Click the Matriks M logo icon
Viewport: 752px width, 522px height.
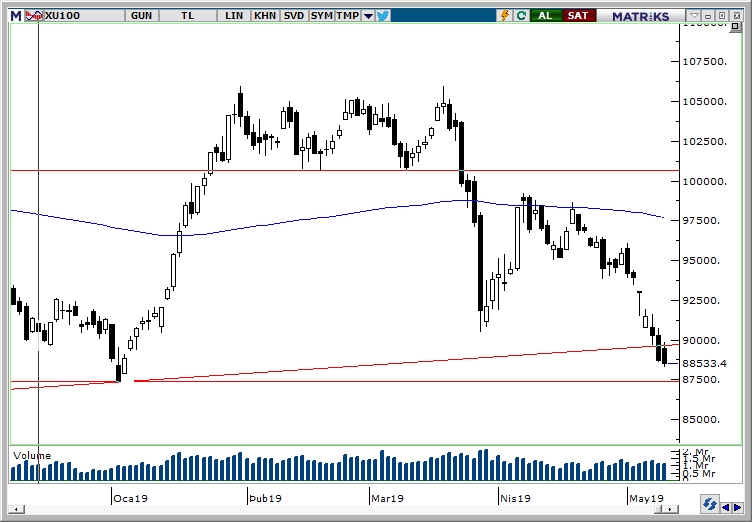tap(16, 16)
